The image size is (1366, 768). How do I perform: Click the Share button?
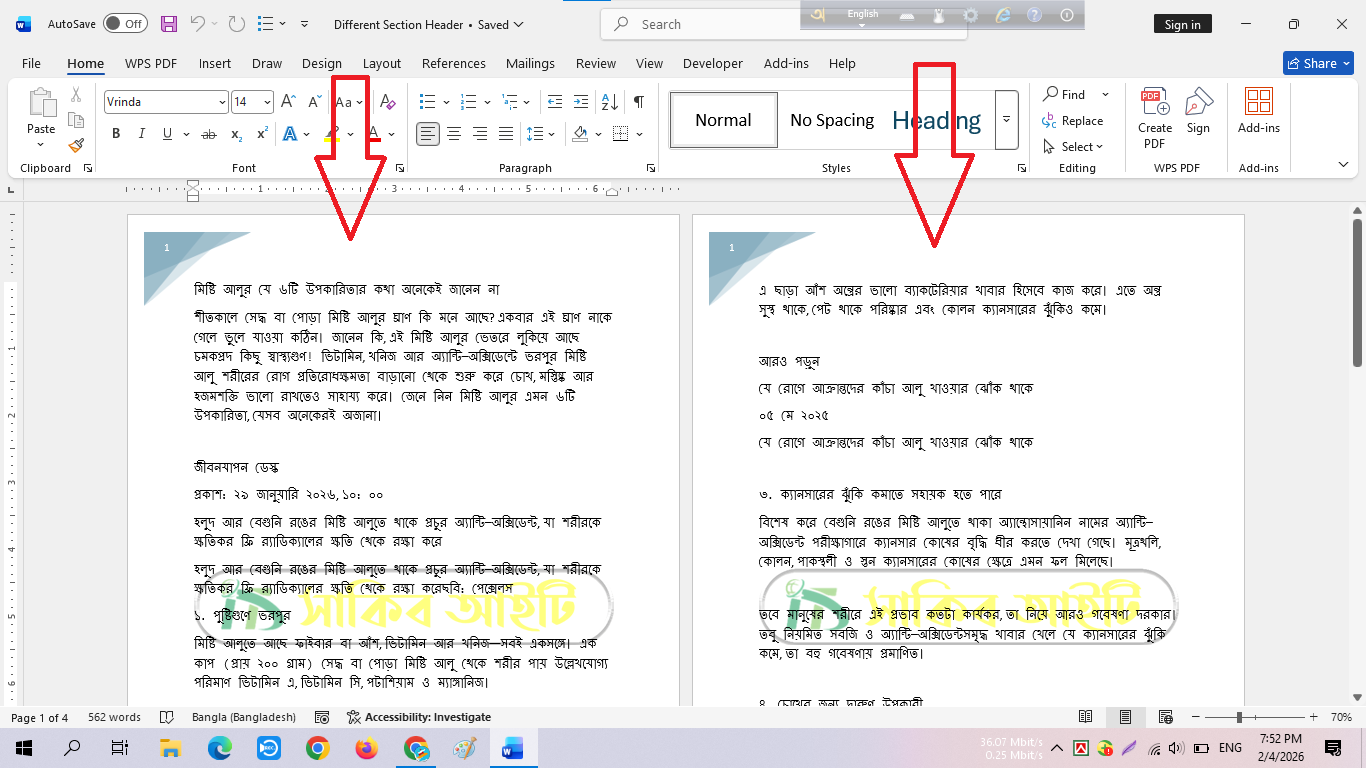[x=1318, y=63]
